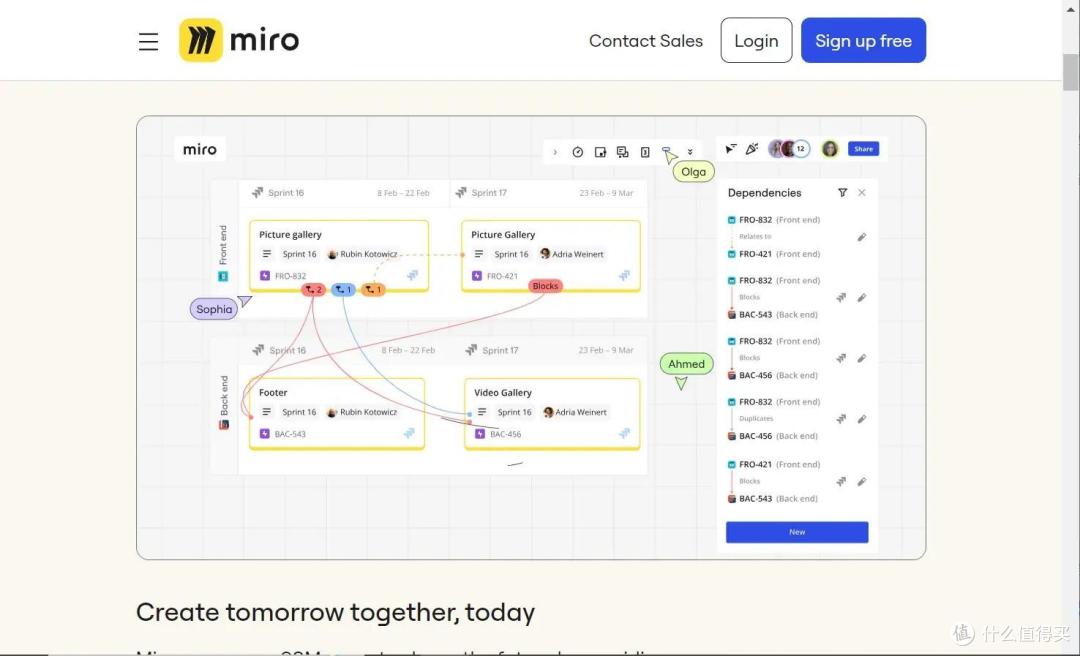Image resolution: width=1080 pixels, height=656 pixels.
Task: Toggle collaborator cursors icon
Action: (731, 148)
